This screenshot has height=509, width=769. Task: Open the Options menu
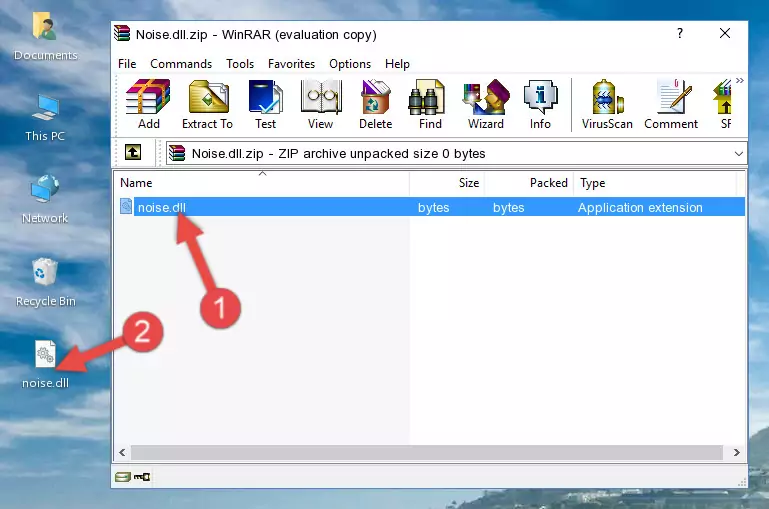tap(350, 64)
